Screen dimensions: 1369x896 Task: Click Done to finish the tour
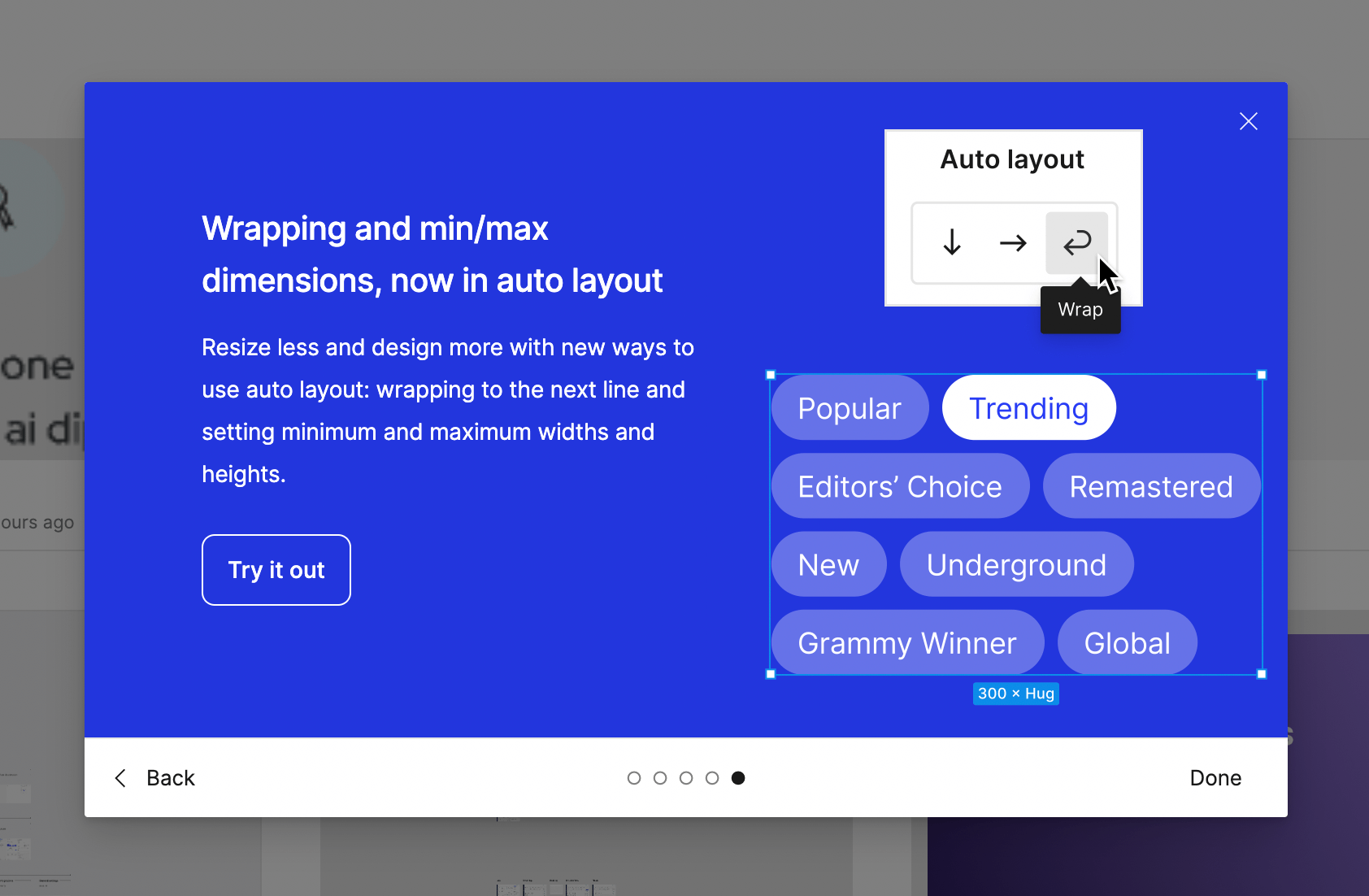pyautogui.click(x=1215, y=778)
